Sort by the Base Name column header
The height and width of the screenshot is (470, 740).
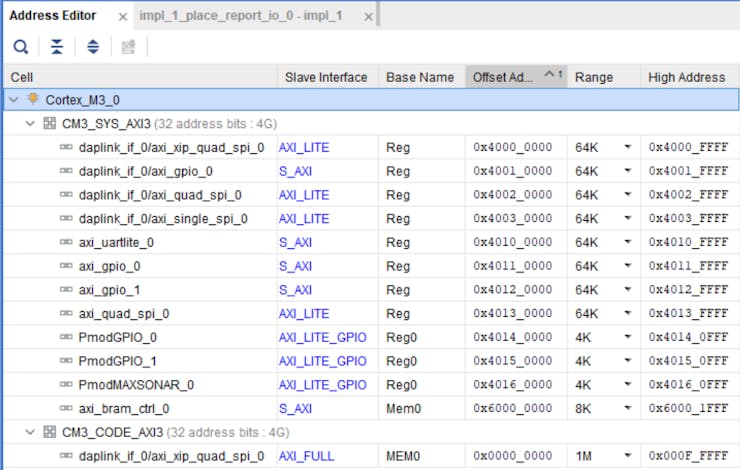pos(421,77)
